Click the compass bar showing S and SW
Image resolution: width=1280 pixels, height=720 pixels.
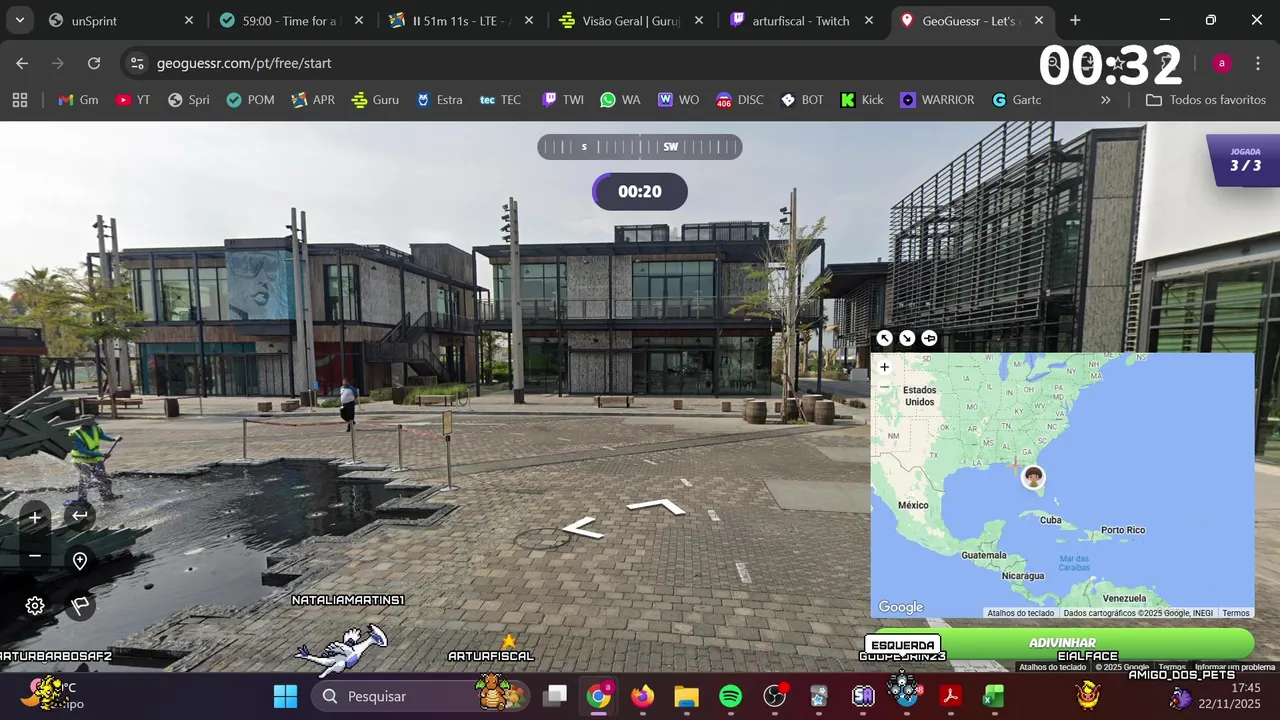pos(640,147)
